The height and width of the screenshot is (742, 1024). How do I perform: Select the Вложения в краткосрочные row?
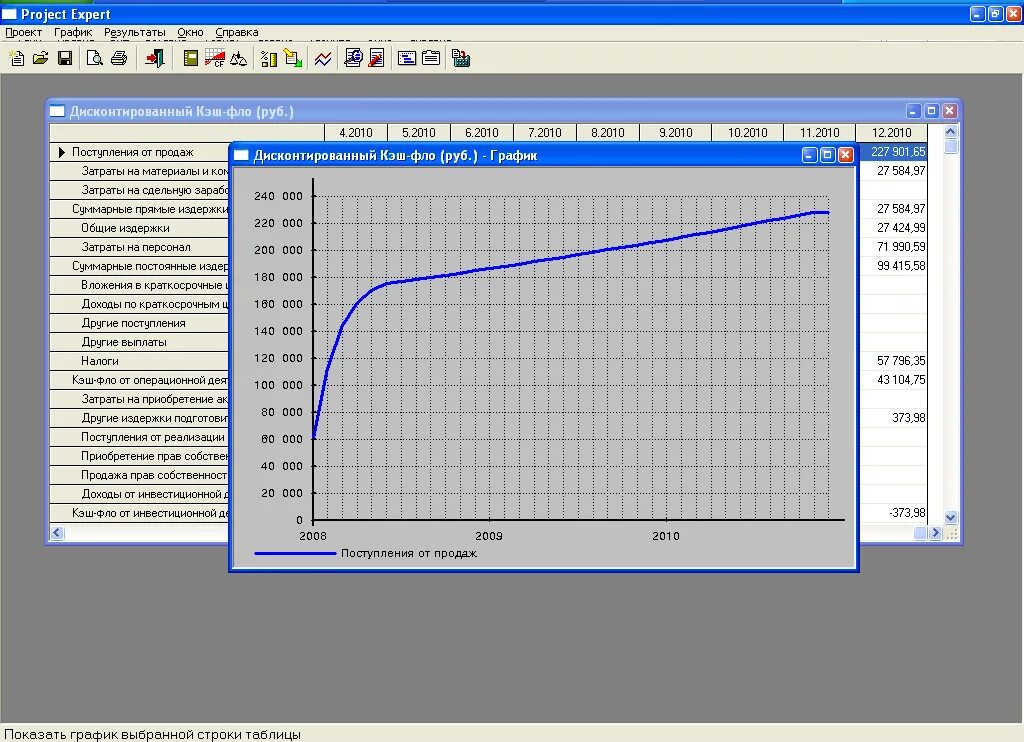140,285
